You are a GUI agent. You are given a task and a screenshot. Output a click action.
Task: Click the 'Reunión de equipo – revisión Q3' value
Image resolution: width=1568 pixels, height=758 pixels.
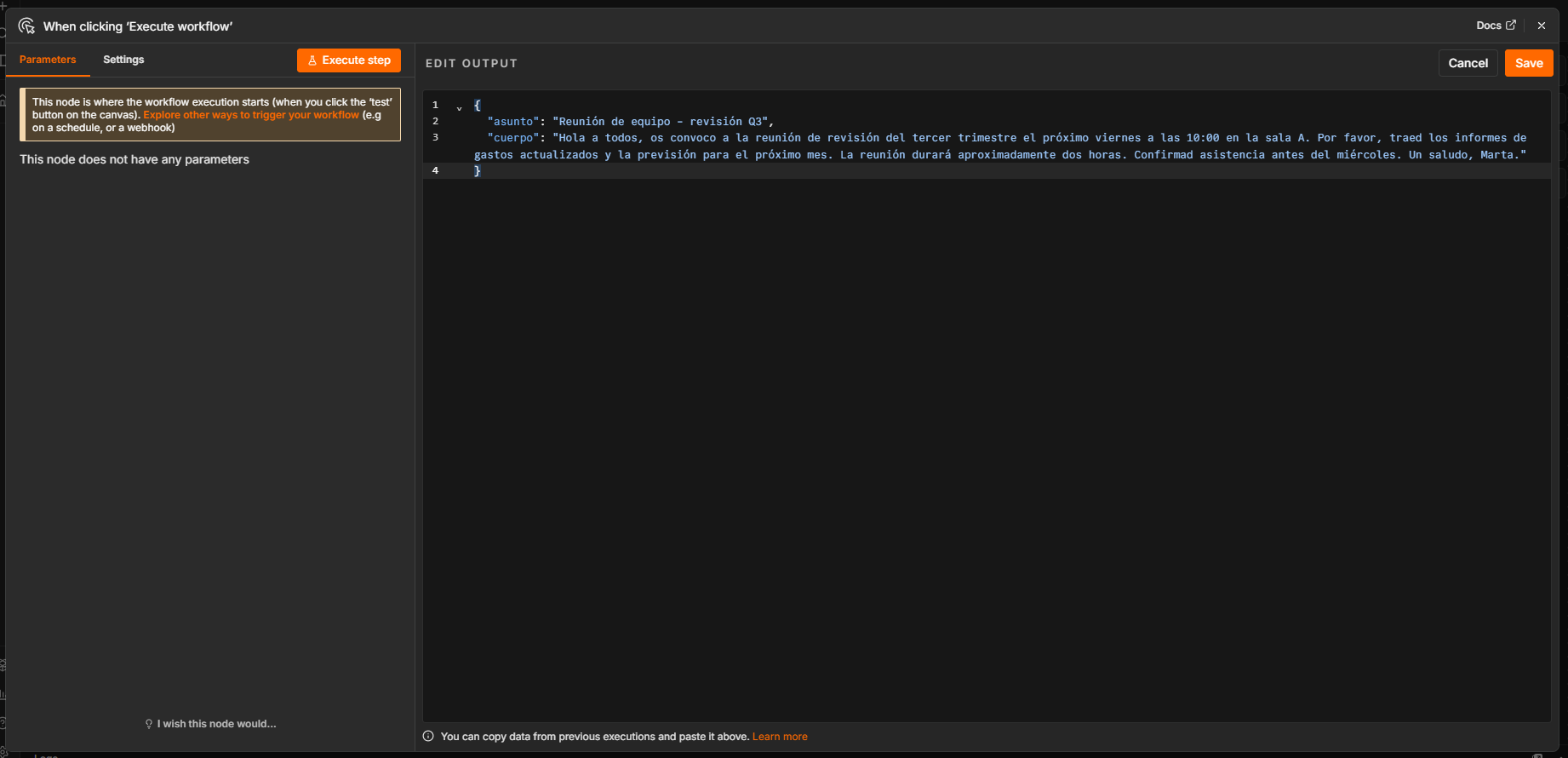[x=660, y=122]
